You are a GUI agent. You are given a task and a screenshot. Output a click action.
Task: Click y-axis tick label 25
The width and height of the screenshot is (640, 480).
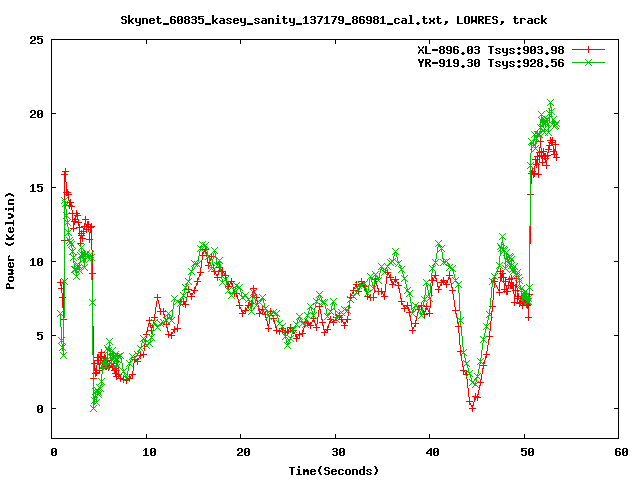point(36,40)
